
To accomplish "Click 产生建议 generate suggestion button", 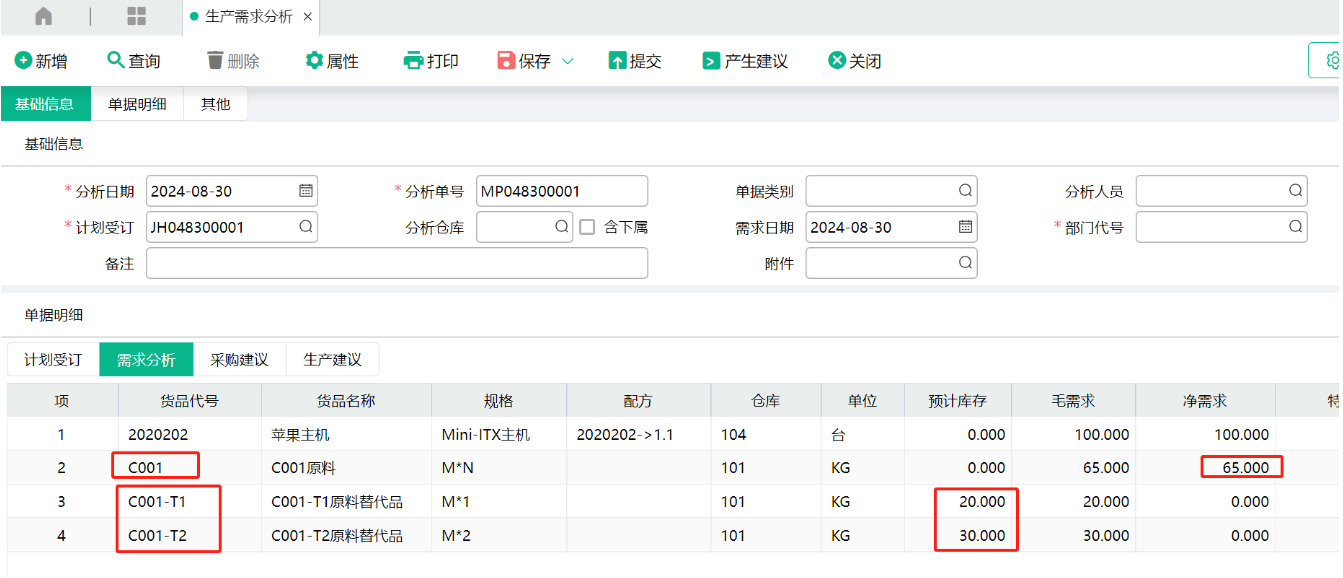I will pos(745,61).
